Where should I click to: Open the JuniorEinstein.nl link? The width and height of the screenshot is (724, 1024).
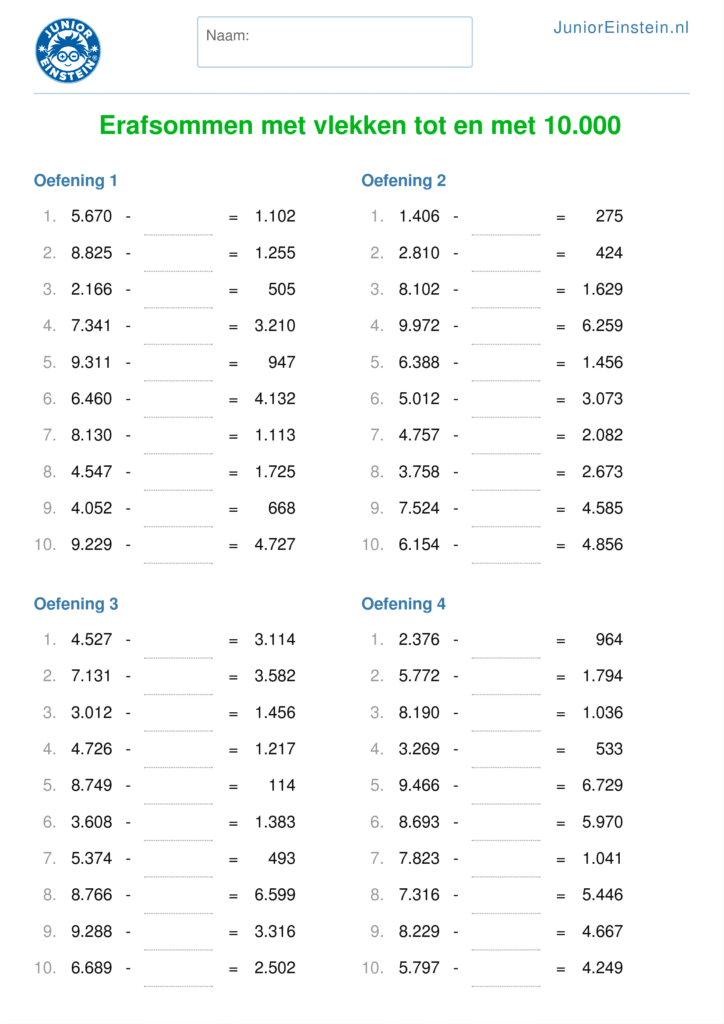pyautogui.click(x=621, y=28)
